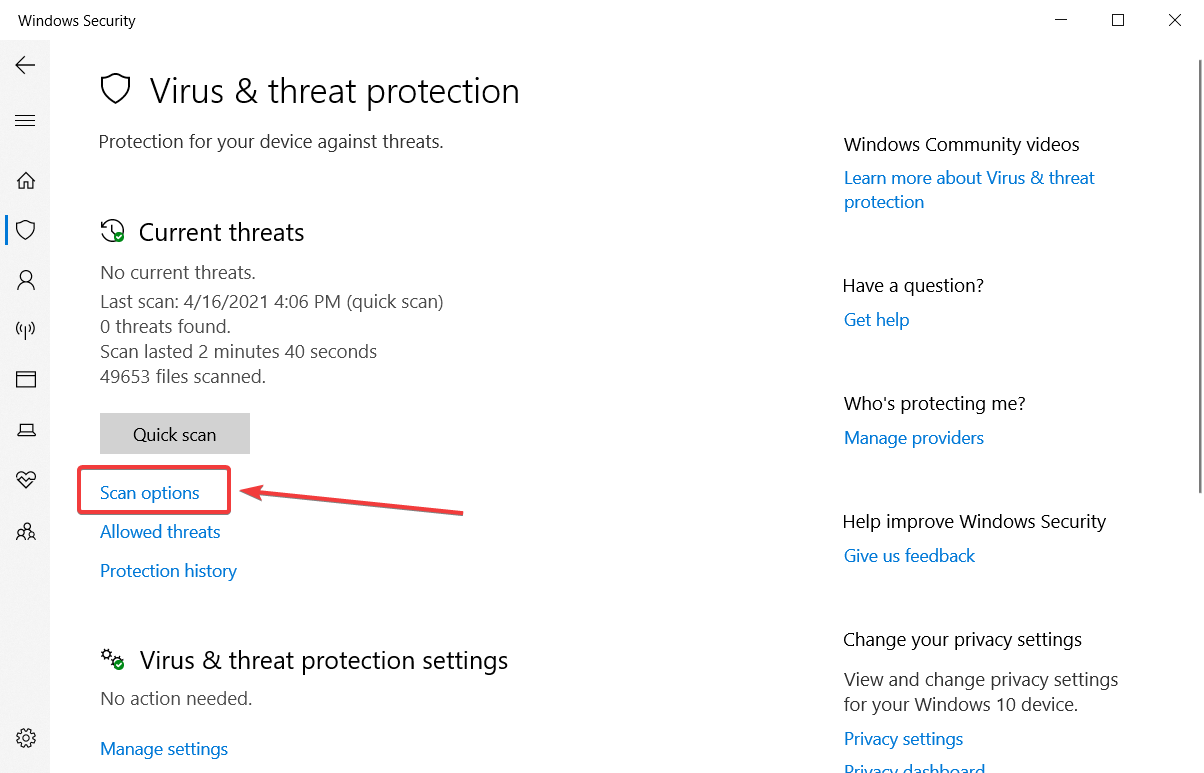Click Give us feedback link
Viewport: 1204px width, 773px height.
pos(909,556)
